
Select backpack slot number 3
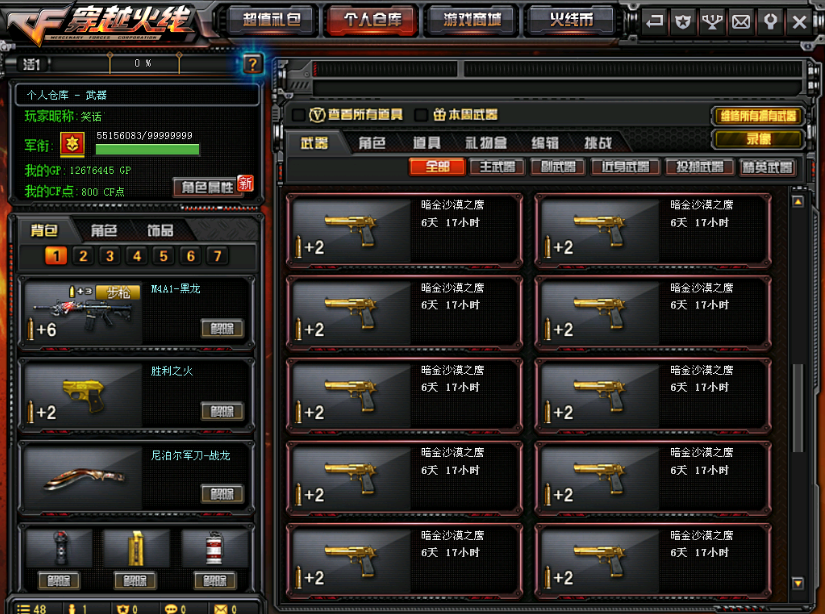coord(110,256)
